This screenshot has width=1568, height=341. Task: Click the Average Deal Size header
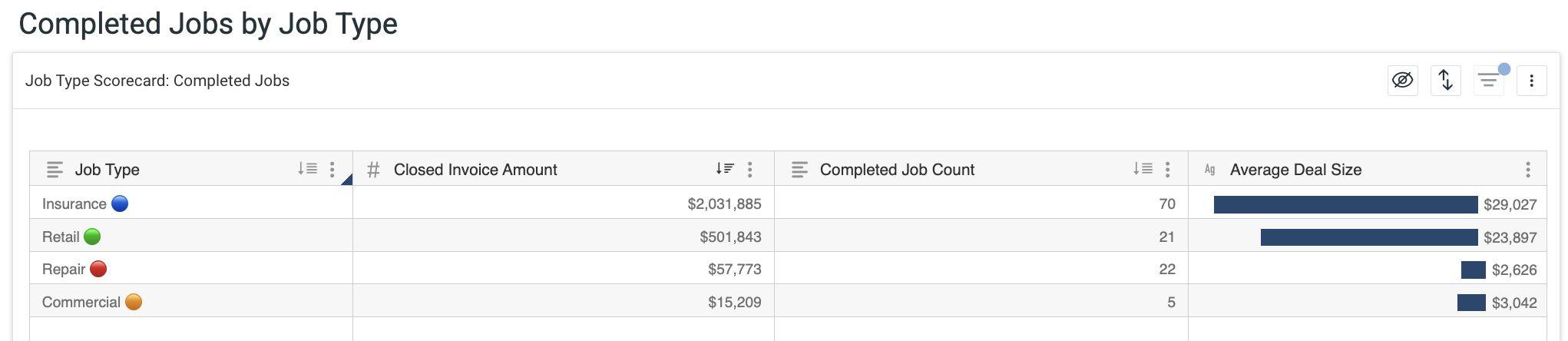(1295, 169)
